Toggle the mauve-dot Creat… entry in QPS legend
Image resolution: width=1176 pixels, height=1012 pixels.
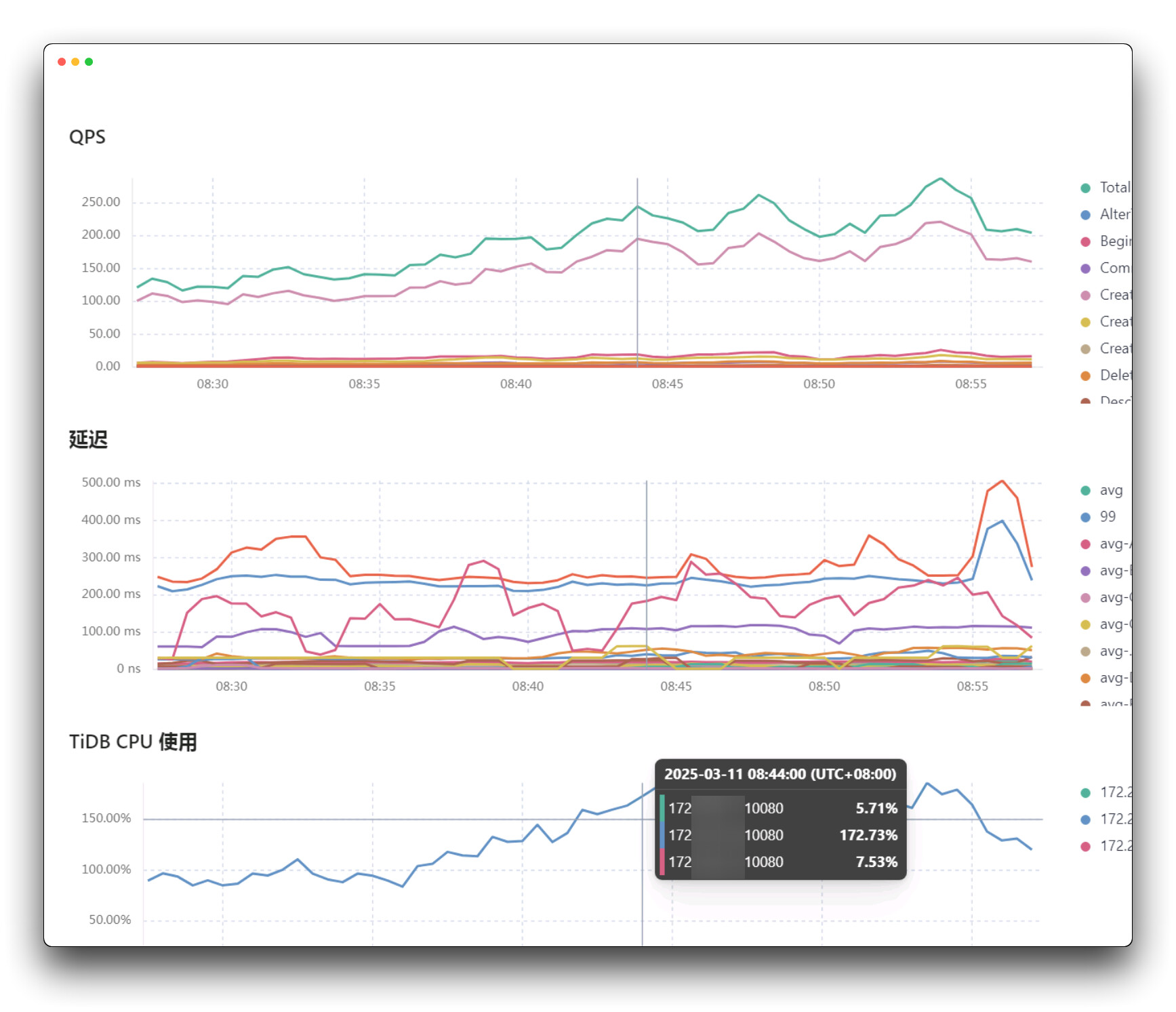pos(1106,295)
